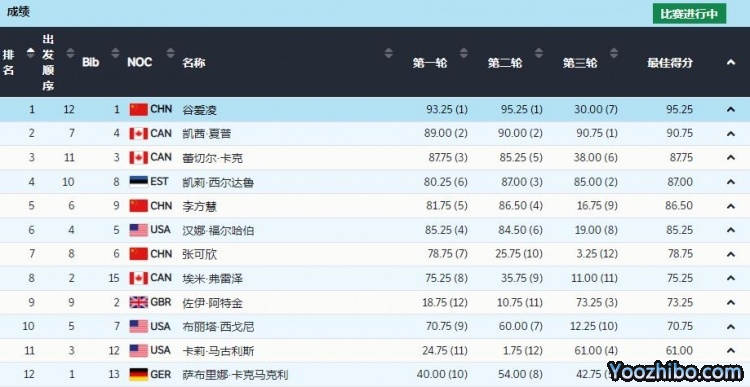Expand the 凯西·夏普 row details
Image resolution: width=750 pixels, height=387 pixels.
730,134
